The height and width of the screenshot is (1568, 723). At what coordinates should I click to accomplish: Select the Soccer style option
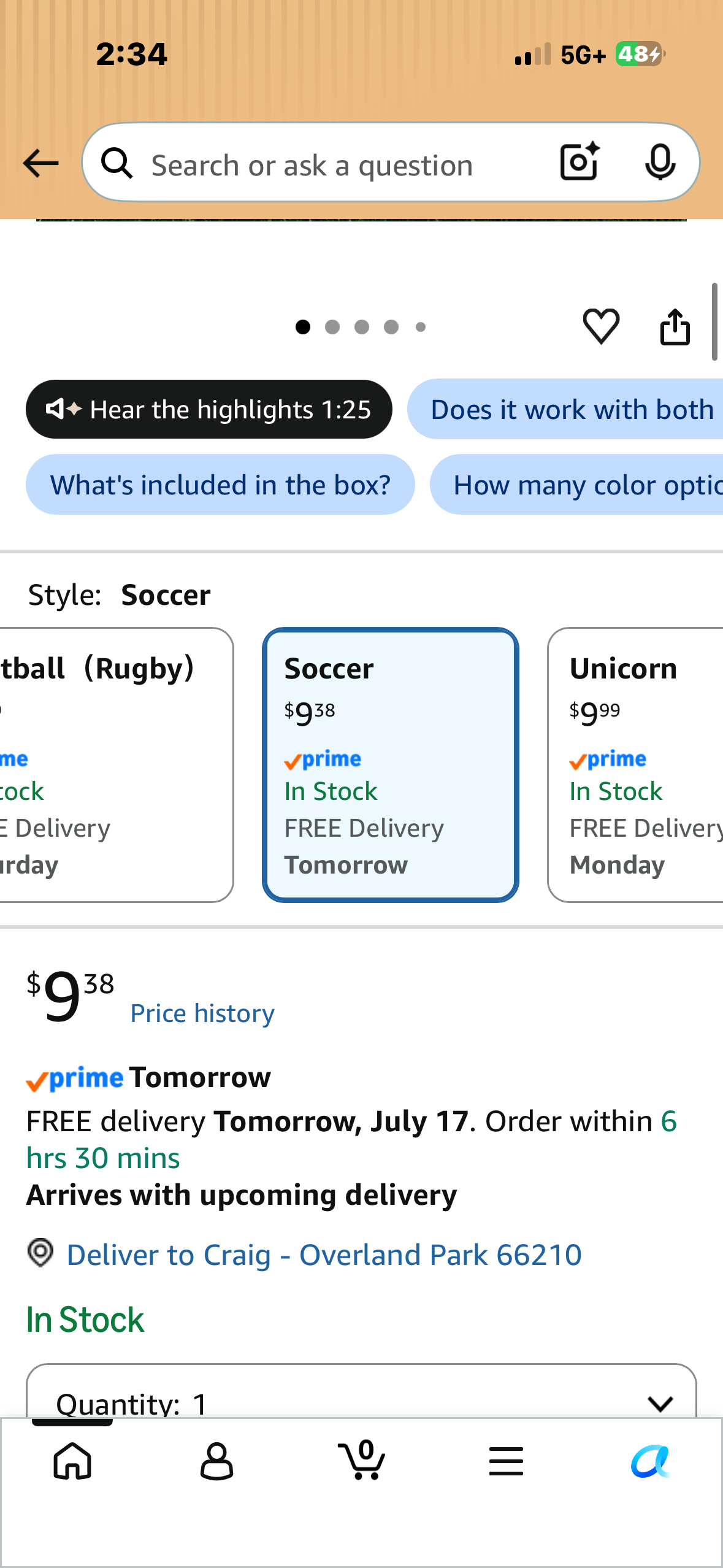pyautogui.click(x=391, y=764)
